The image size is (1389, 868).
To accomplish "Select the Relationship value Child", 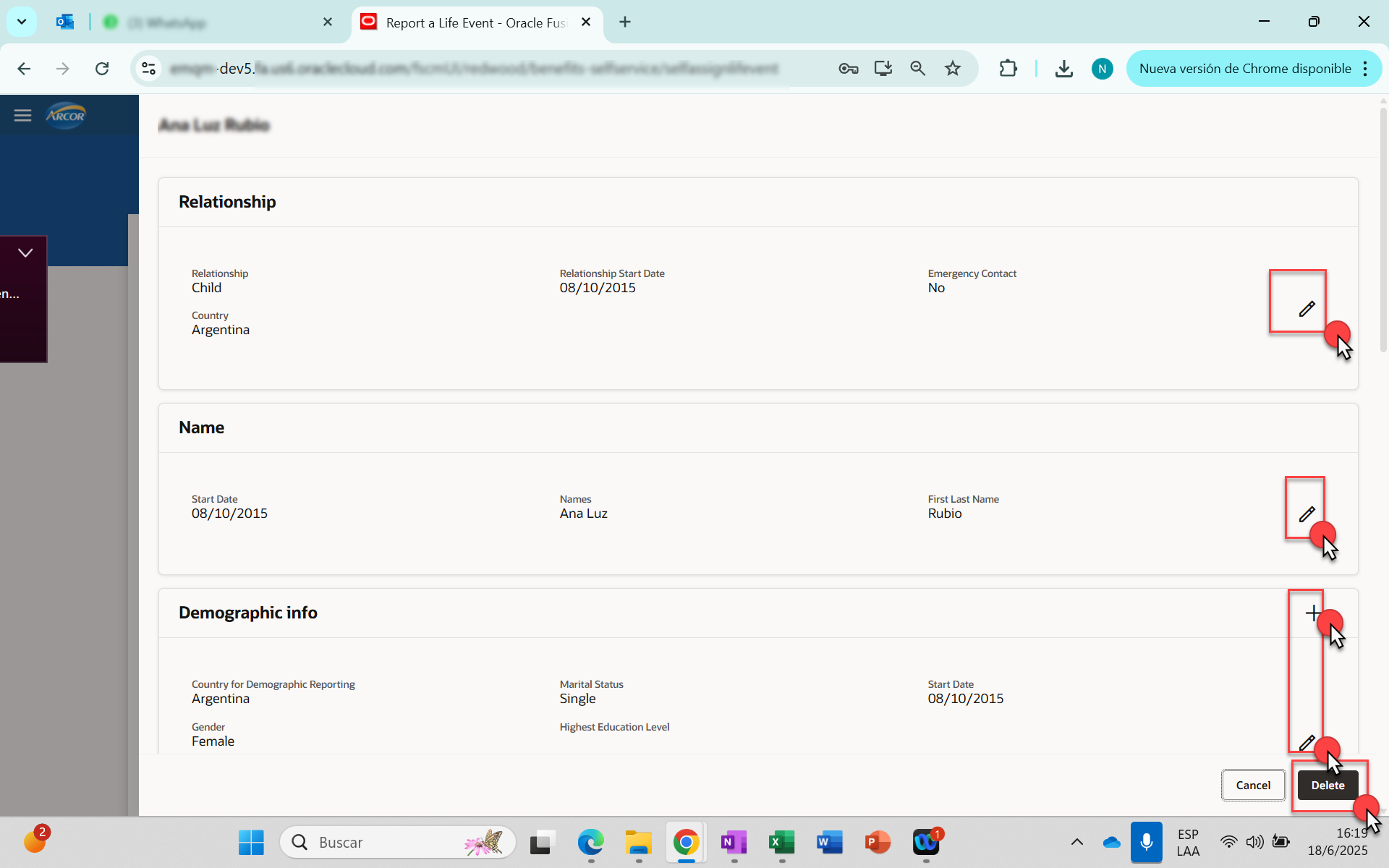I will pos(206,288).
